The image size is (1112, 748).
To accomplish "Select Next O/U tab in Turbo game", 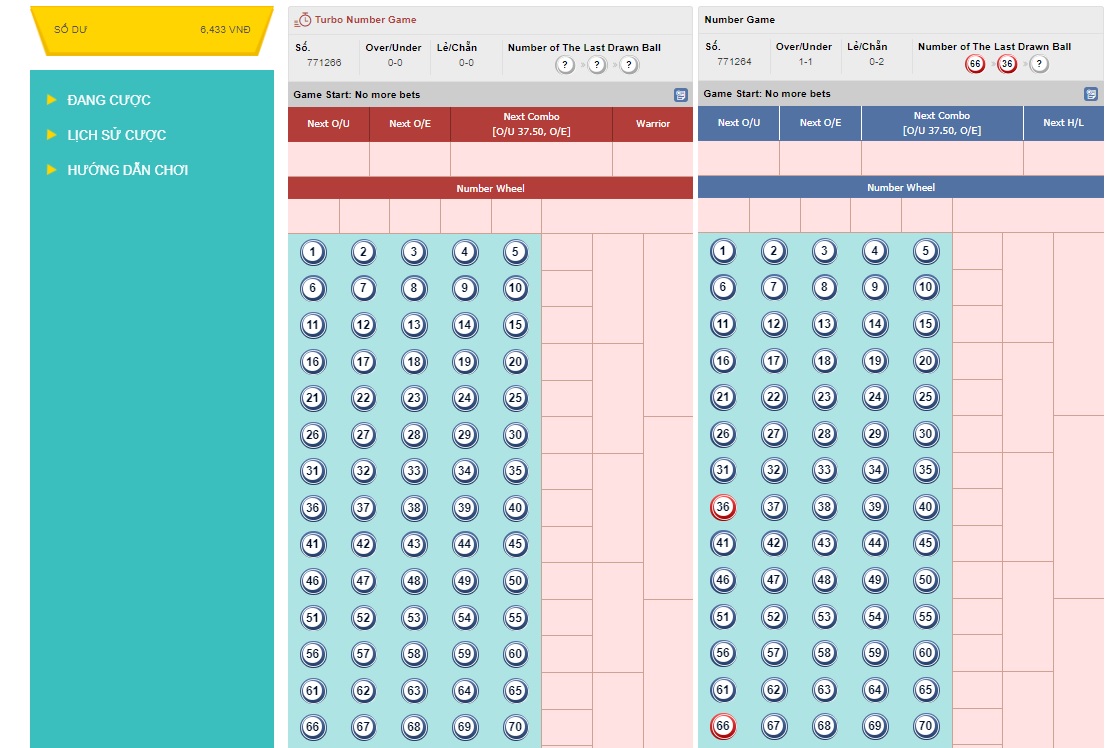I will 328,124.
